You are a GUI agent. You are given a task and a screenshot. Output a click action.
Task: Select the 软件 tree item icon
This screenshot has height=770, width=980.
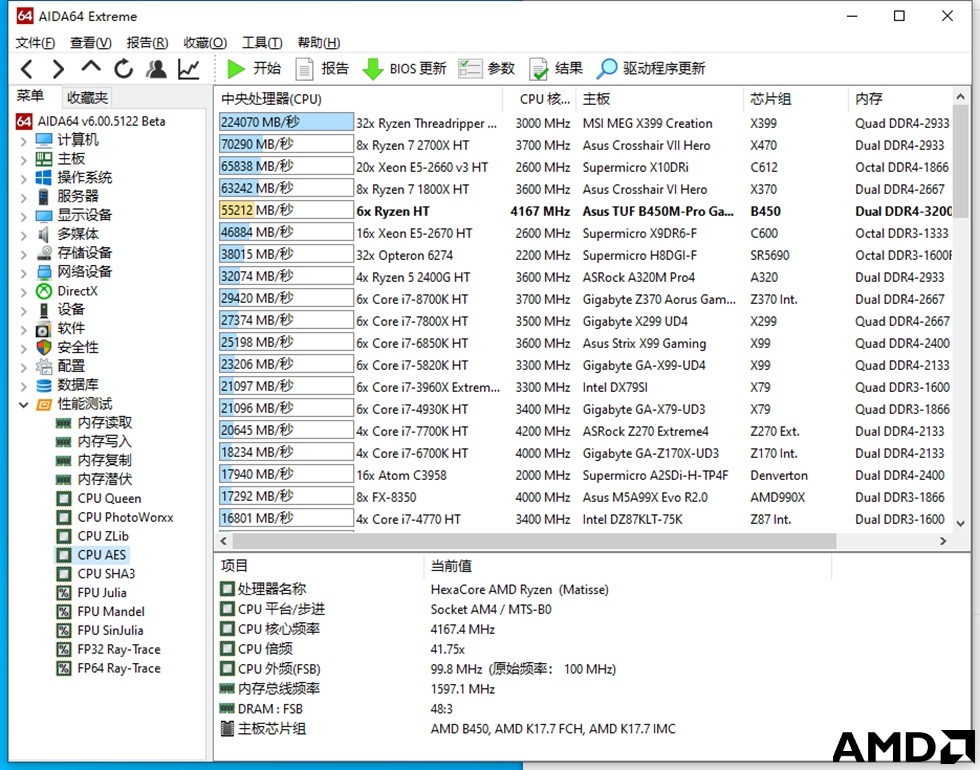point(44,329)
